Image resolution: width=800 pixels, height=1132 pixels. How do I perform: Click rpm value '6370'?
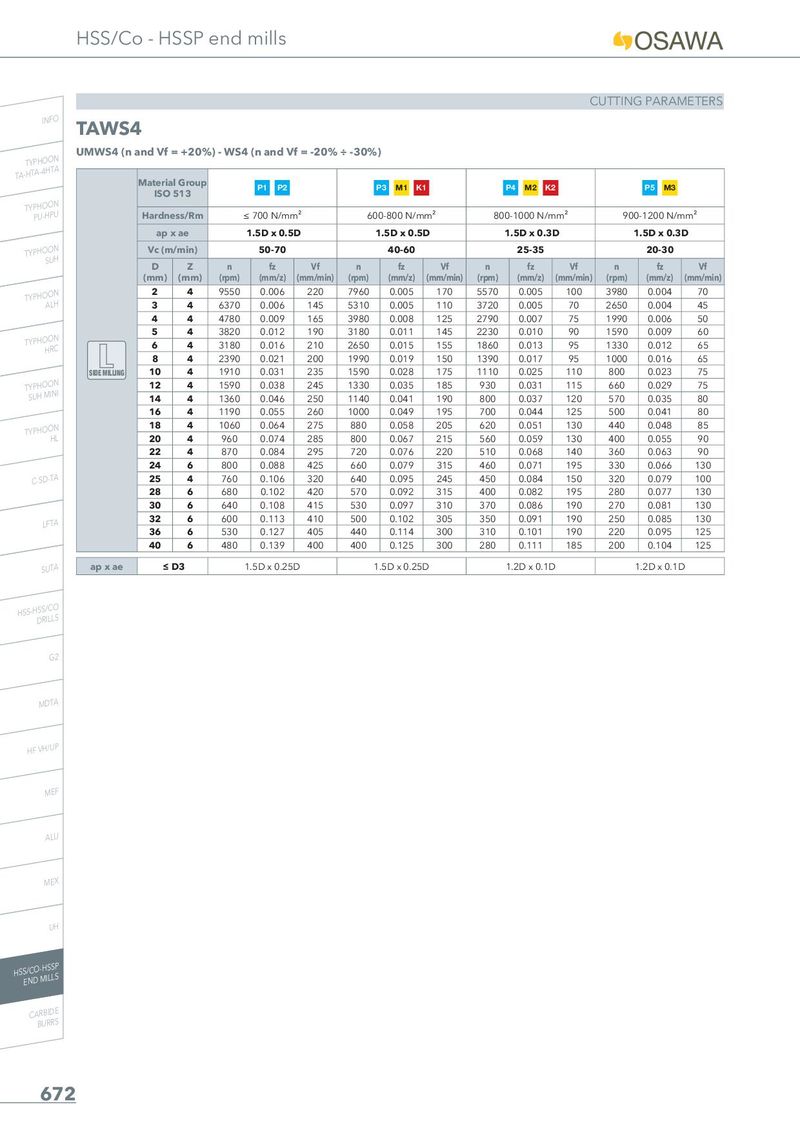[x=230, y=305]
